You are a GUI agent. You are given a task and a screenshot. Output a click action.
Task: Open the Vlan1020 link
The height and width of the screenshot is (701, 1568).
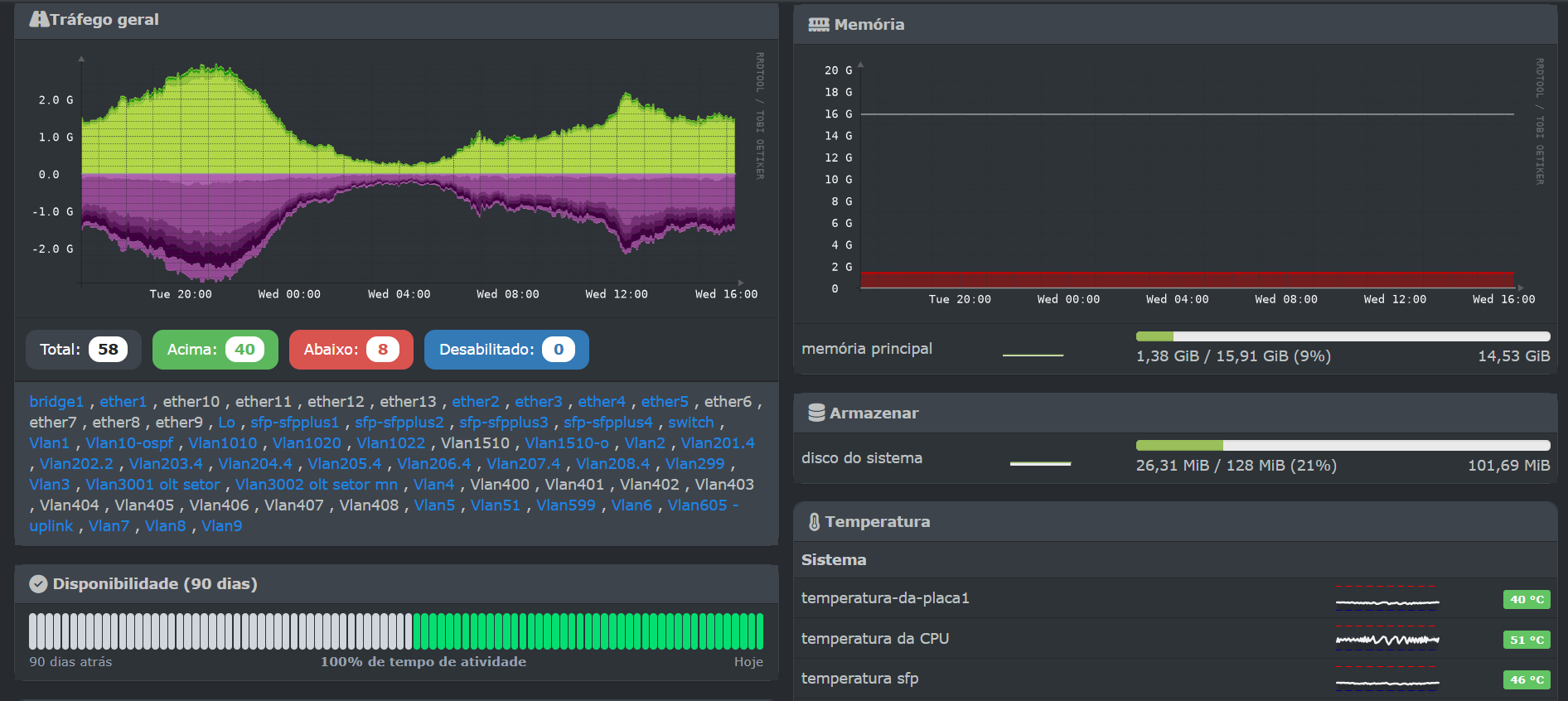[307, 443]
